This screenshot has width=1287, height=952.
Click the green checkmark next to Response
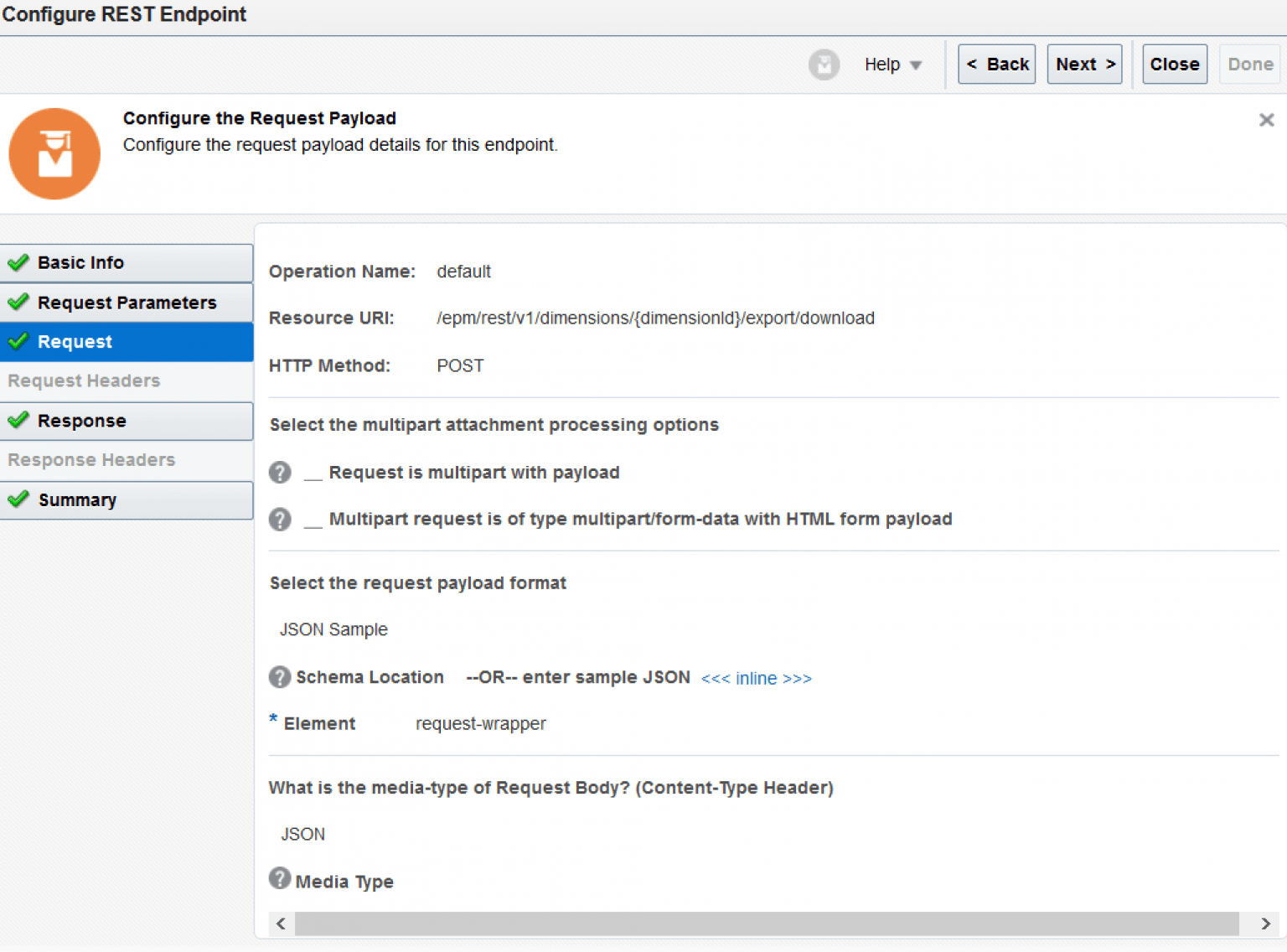click(x=18, y=420)
